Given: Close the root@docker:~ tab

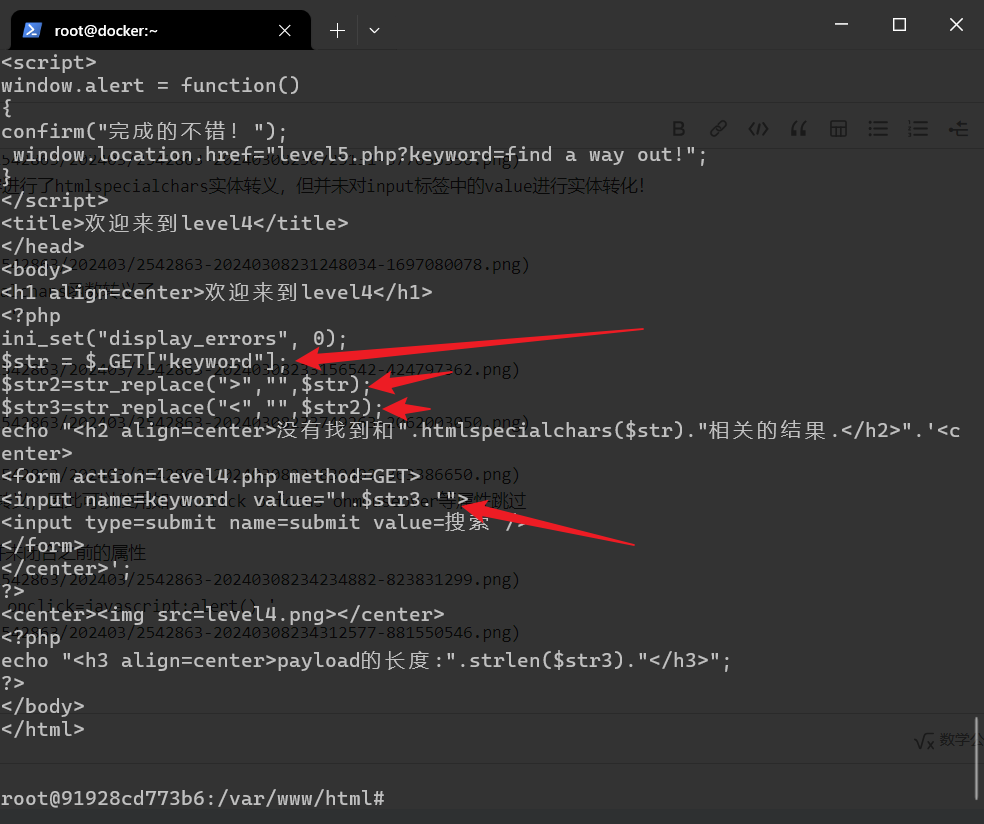Looking at the screenshot, I should (x=284, y=30).
